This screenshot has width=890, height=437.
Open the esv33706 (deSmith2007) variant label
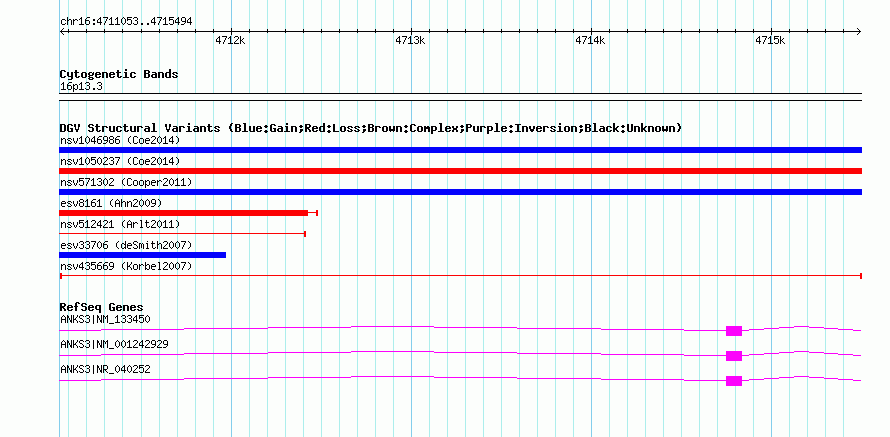click(126, 245)
